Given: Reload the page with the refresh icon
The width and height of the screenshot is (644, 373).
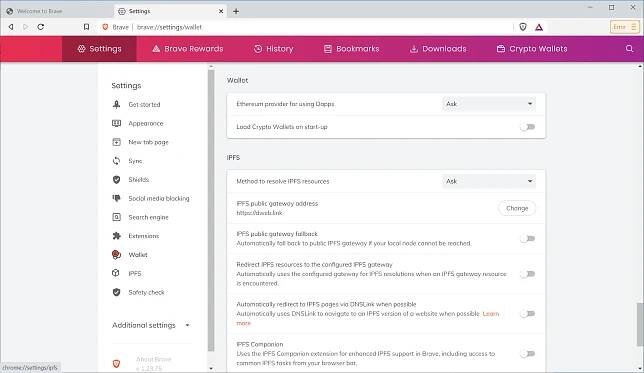Looking at the screenshot, I should (41, 27).
